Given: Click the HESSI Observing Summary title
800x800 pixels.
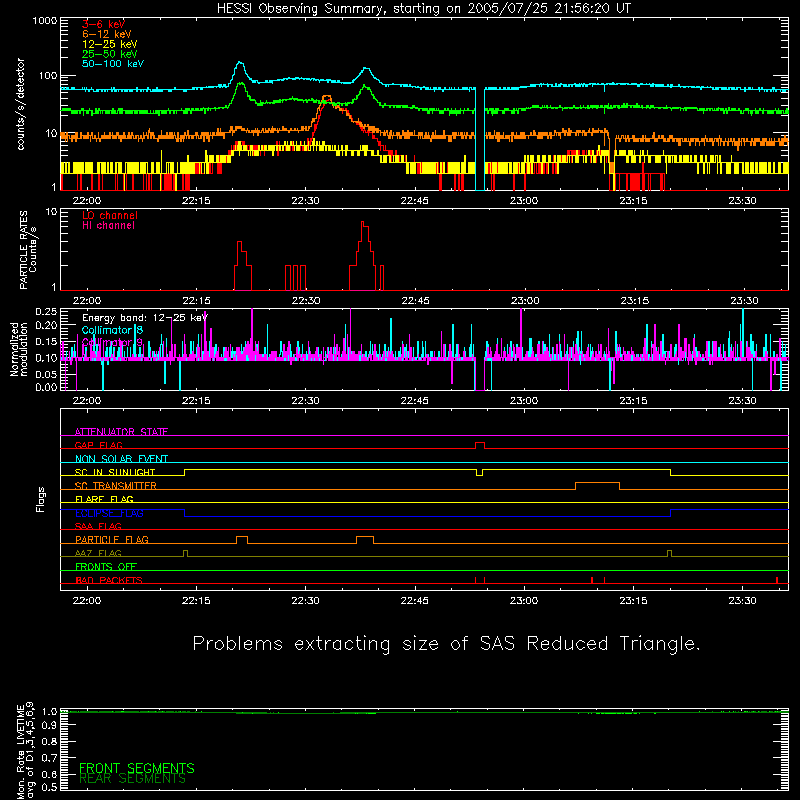Looking at the screenshot, I should [424, 8].
